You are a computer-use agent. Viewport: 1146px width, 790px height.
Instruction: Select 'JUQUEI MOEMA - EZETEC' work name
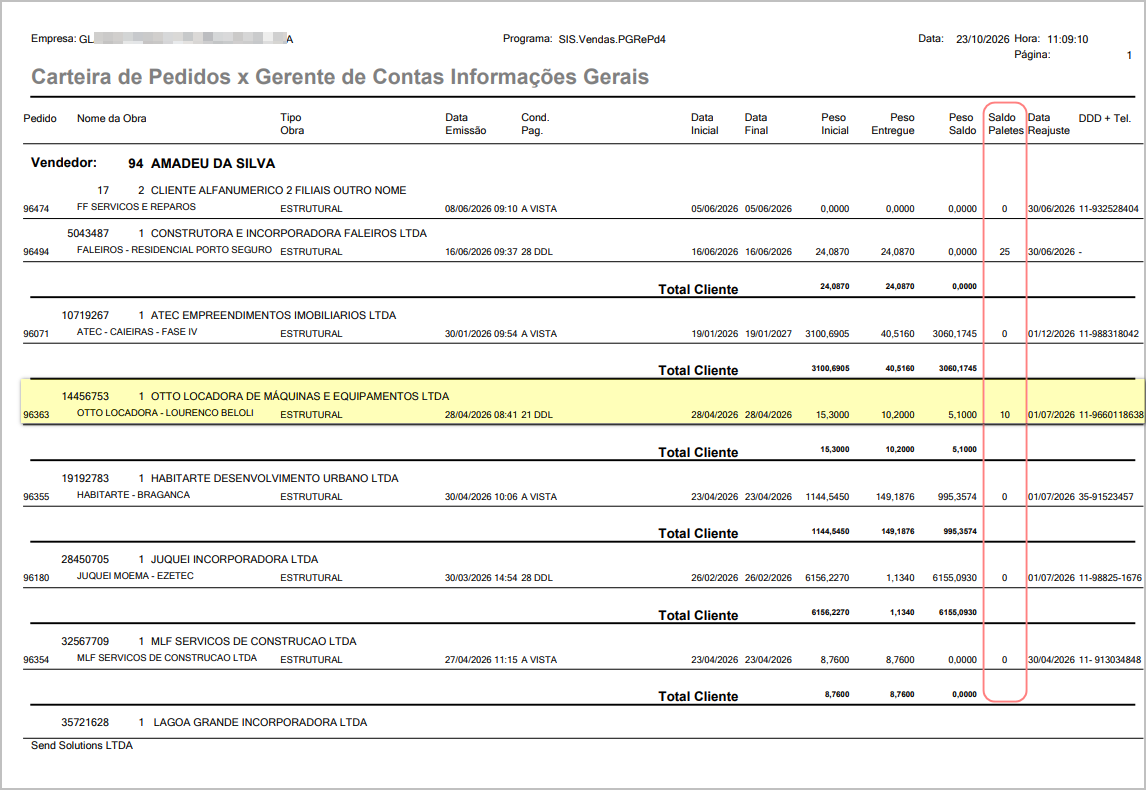[x=135, y=576]
